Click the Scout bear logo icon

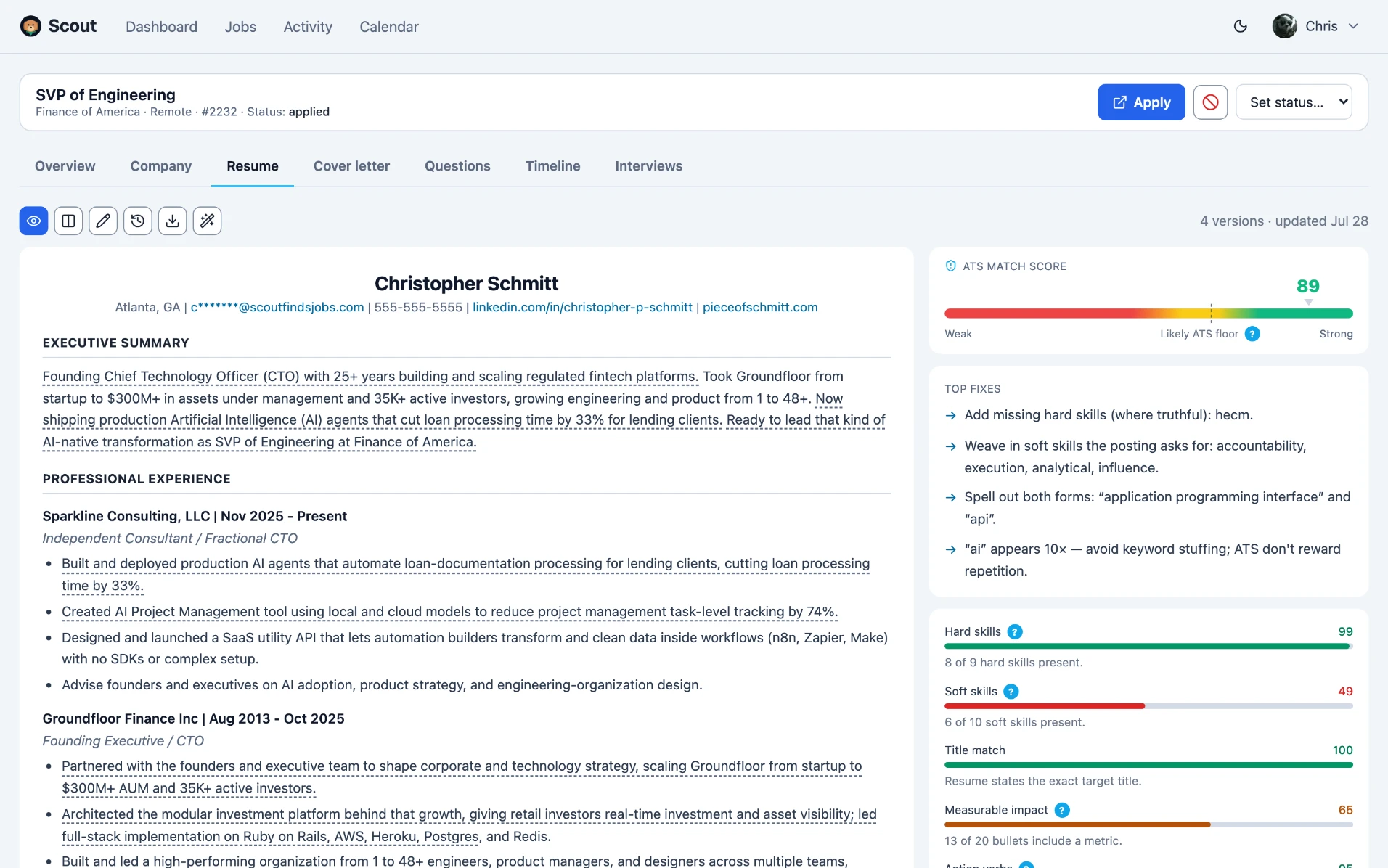(30, 26)
